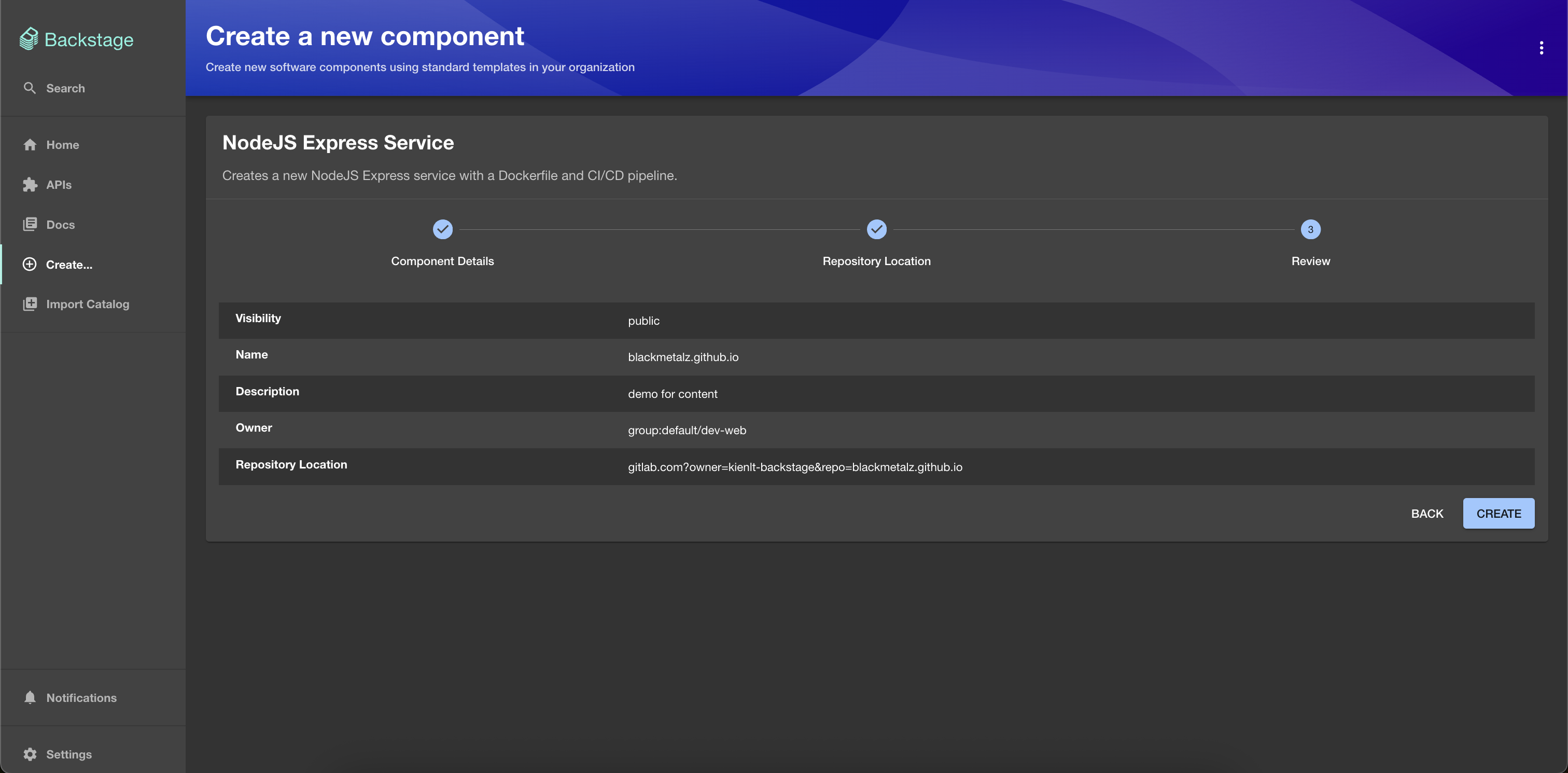Image resolution: width=1568 pixels, height=773 pixels.
Task: Open the three-dot header menu
Action: tap(1541, 48)
